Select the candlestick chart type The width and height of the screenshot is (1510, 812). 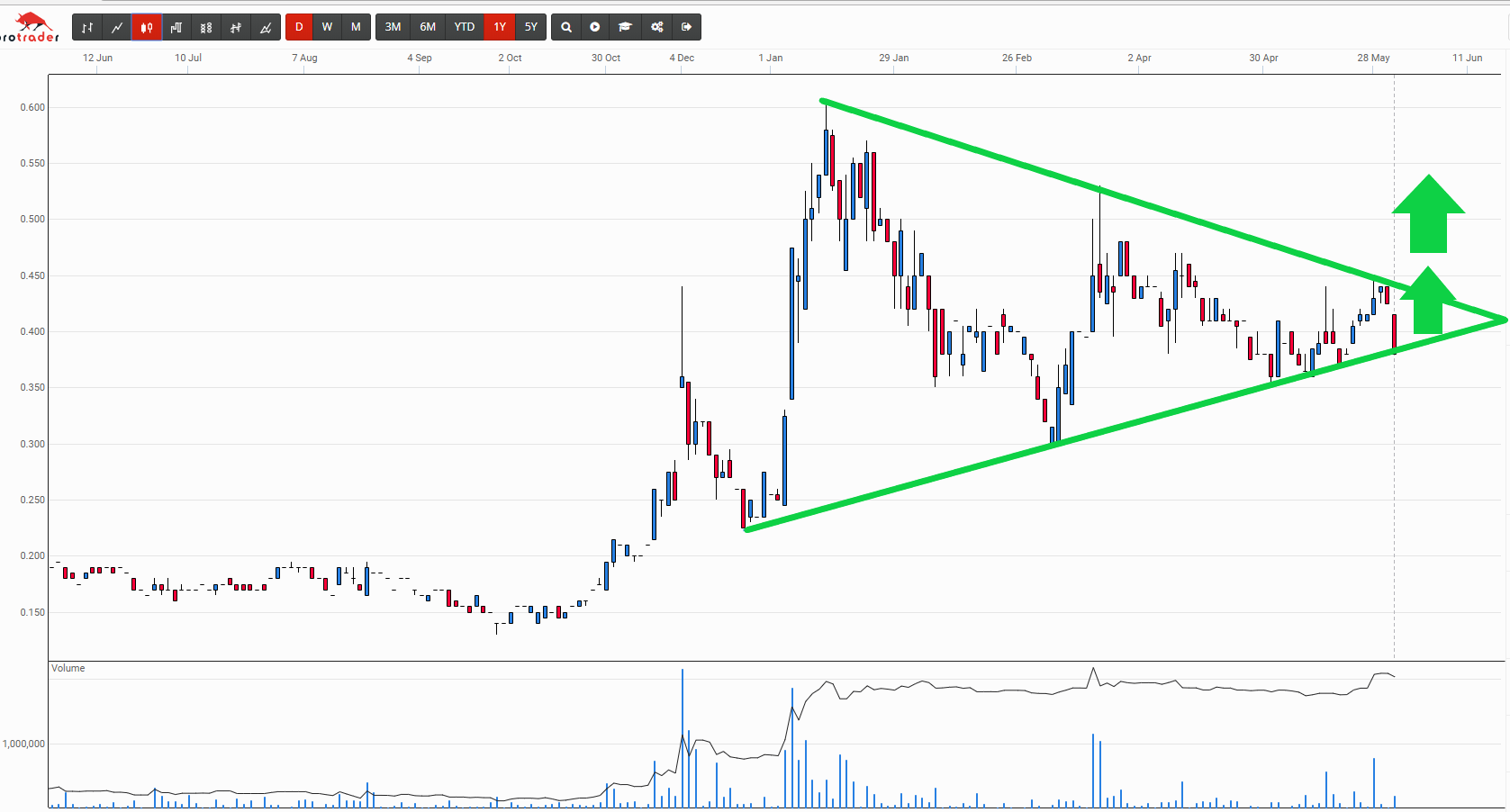tap(147, 27)
